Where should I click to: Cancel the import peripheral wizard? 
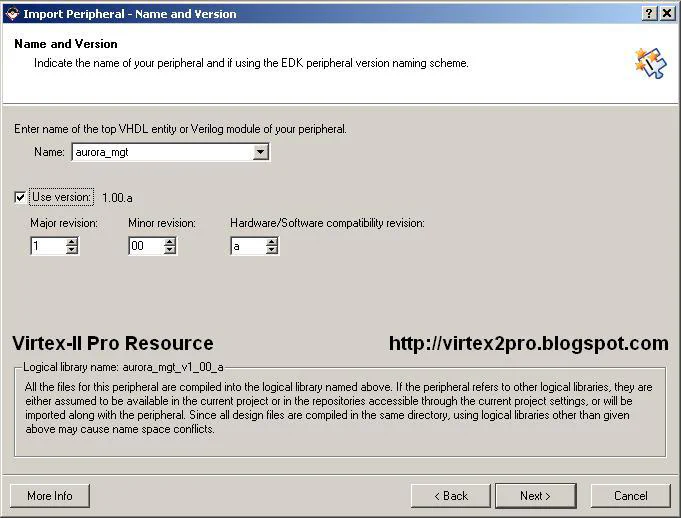coord(630,496)
